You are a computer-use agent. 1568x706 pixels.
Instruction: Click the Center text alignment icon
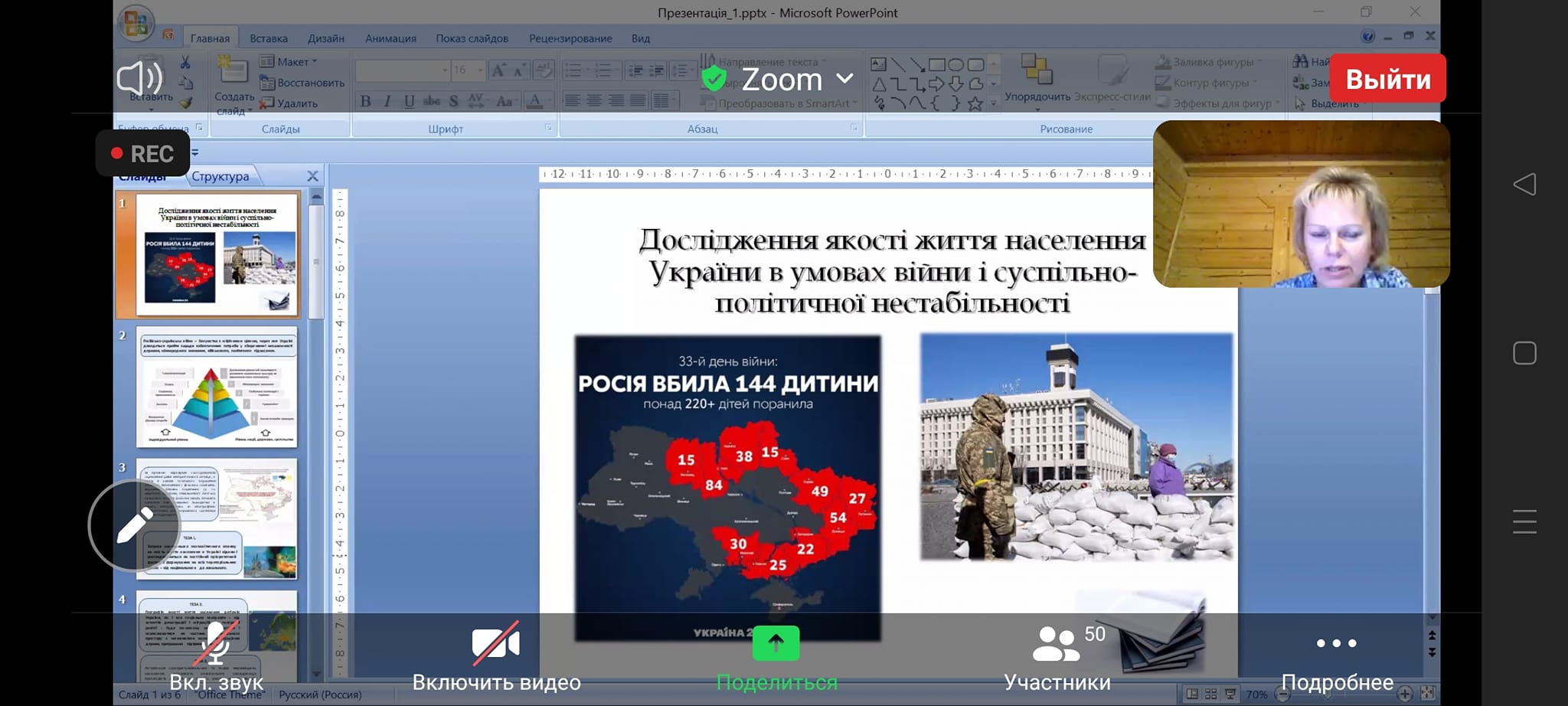[x=594, y=100]
